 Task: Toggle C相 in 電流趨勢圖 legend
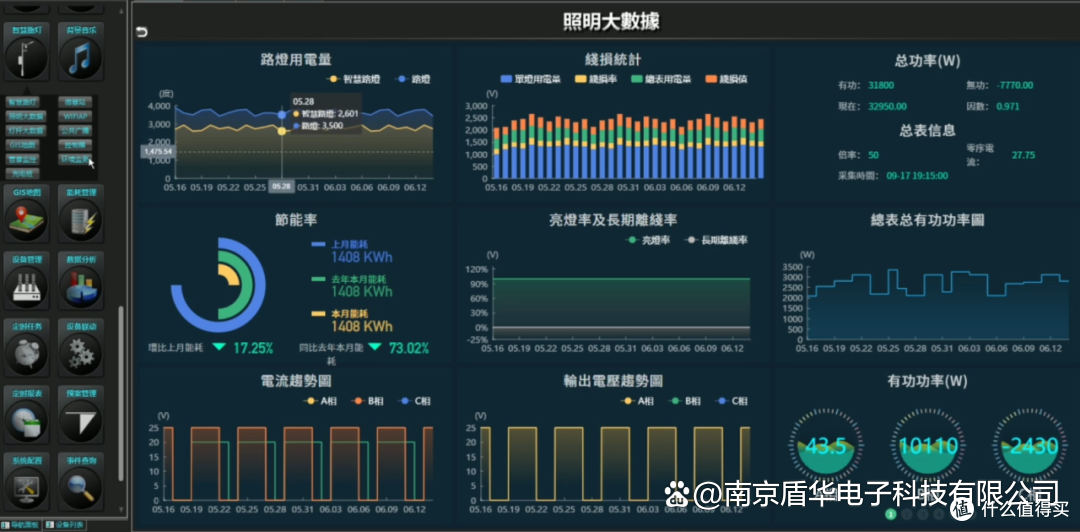point(414,401)
